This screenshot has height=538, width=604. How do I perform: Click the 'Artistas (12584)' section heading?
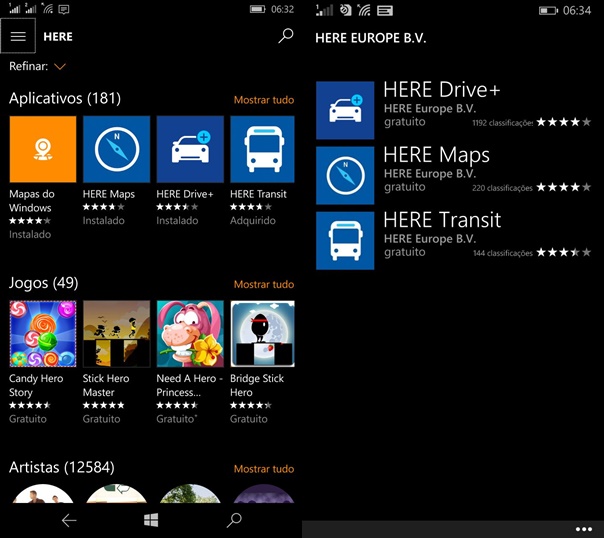click(x=62, y=468)
